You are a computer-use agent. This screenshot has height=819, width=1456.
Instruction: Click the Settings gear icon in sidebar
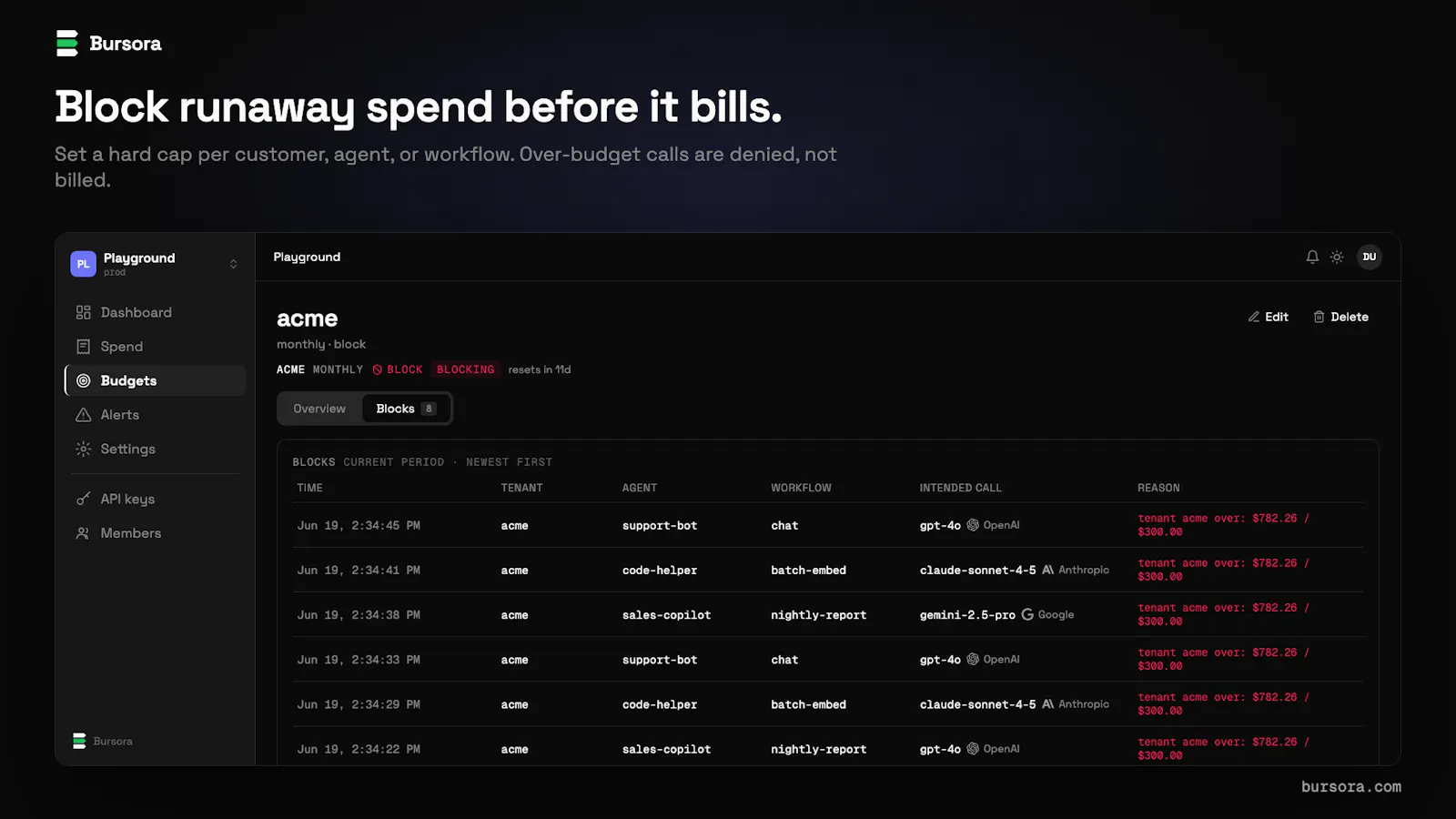pyautogui.click(x=84, y=449)
